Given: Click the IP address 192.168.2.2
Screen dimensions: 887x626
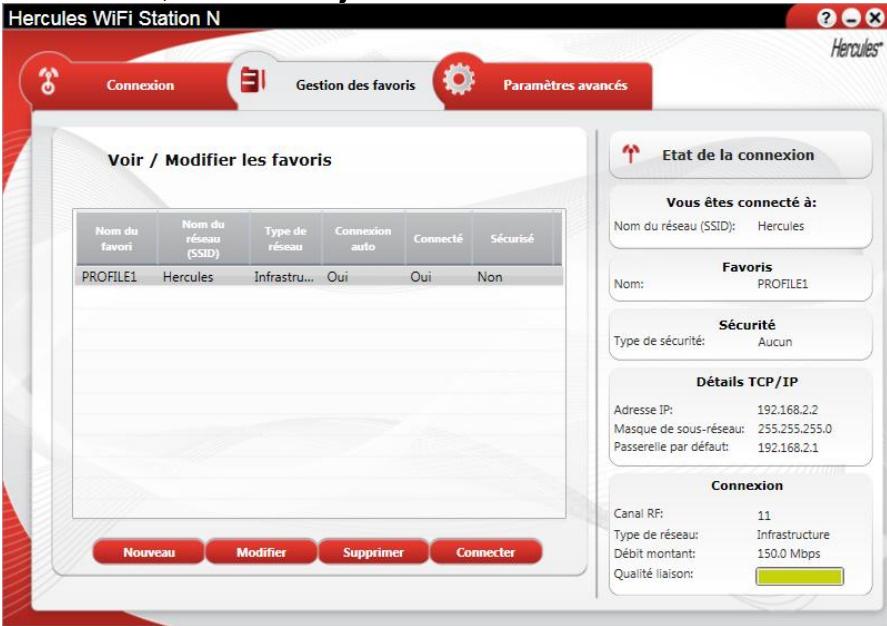Looking at the screenshot, I should tap(787, 410).
